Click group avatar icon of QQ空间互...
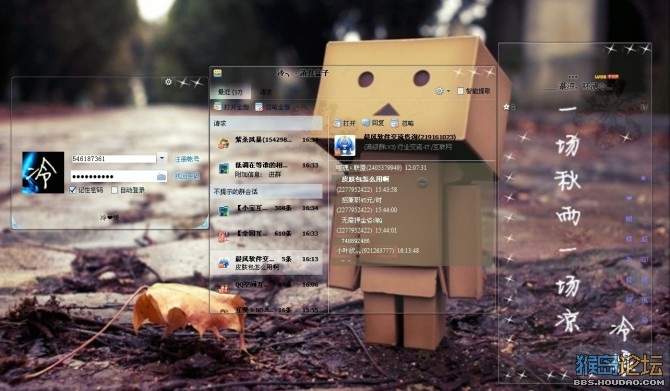 click(223, 288)
